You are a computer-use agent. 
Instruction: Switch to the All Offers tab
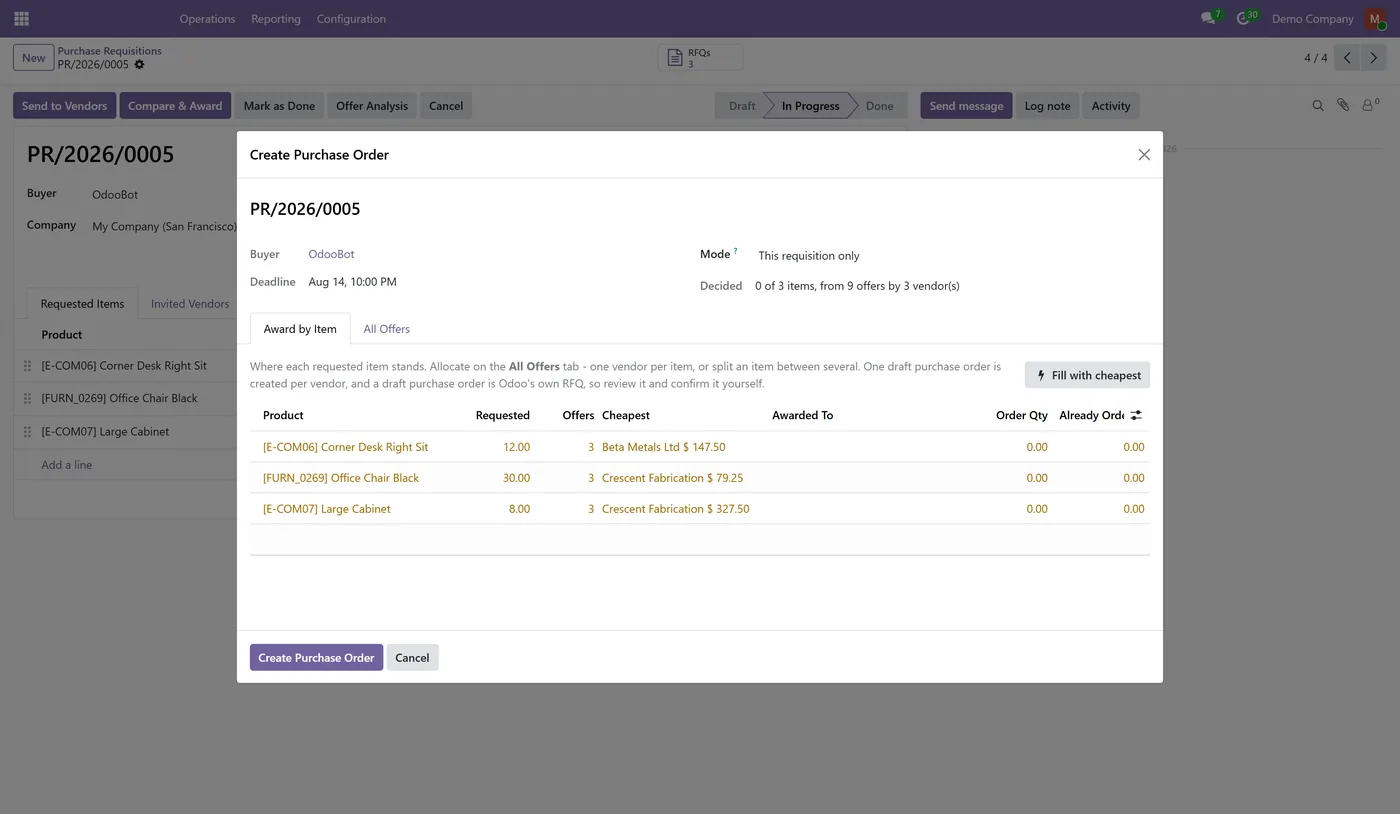point(386,329)
